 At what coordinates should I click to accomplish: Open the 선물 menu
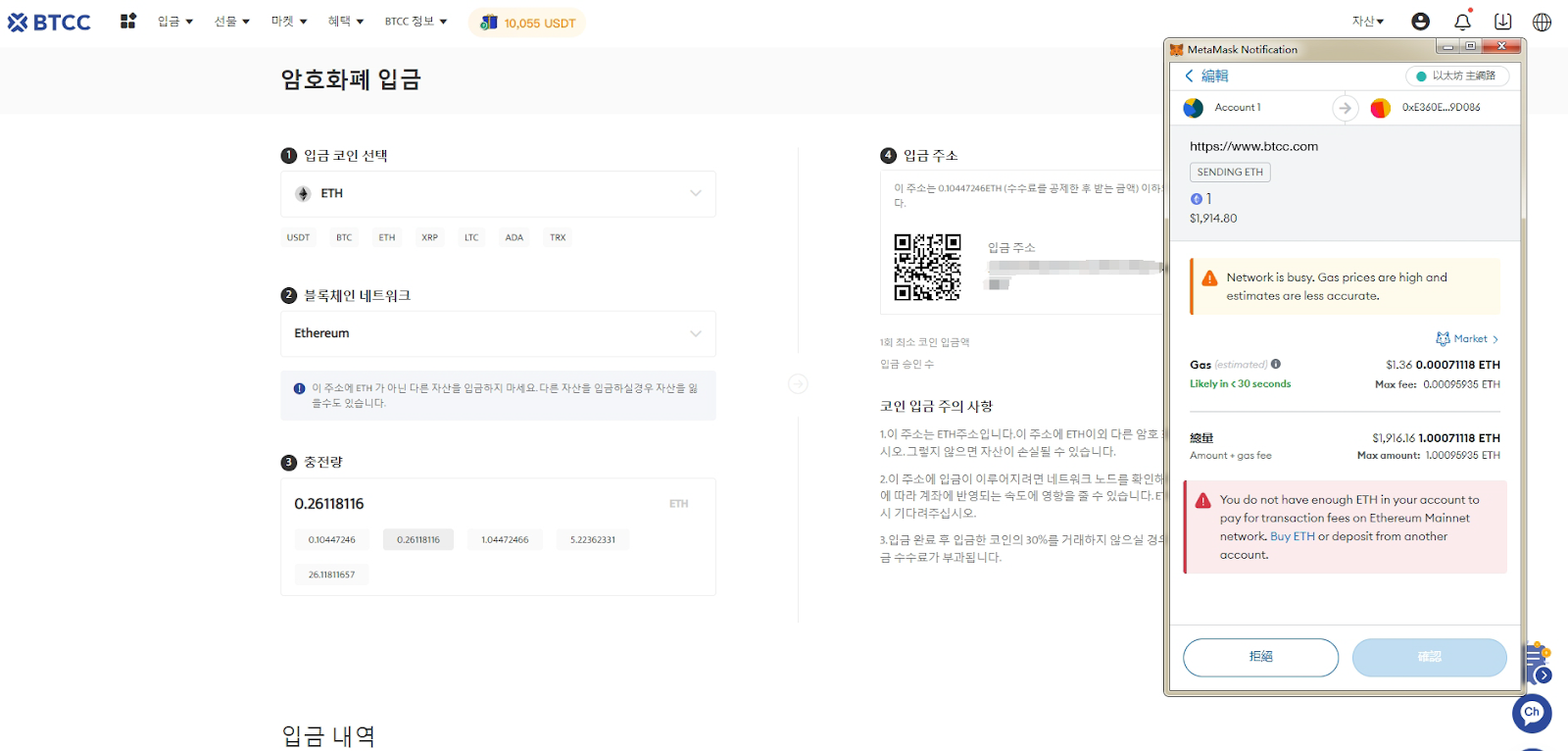pyautogui.click(x=232, y=22)
